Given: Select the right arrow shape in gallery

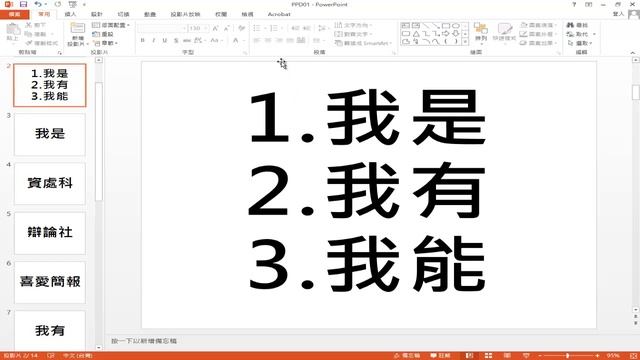Looking at the screenshot, I should point(446,33).
